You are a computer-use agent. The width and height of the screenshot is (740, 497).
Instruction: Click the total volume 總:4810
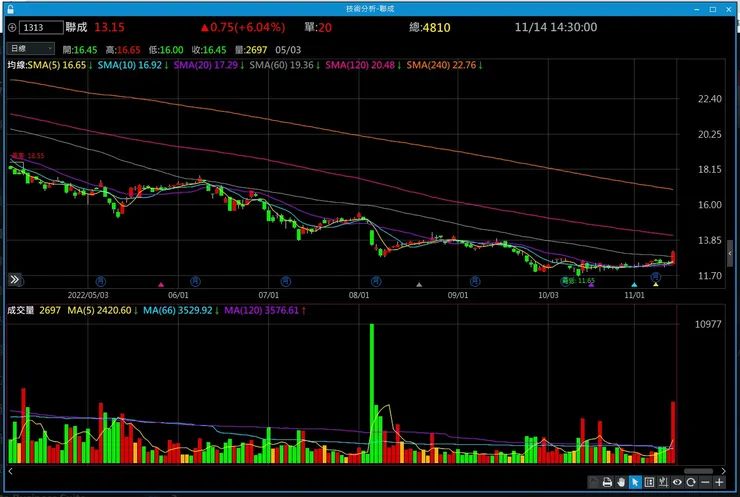click(429, 27)
